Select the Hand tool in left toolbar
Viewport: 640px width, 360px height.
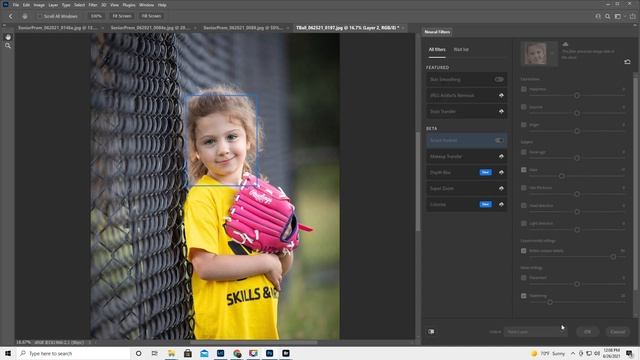tap(8, 37)
